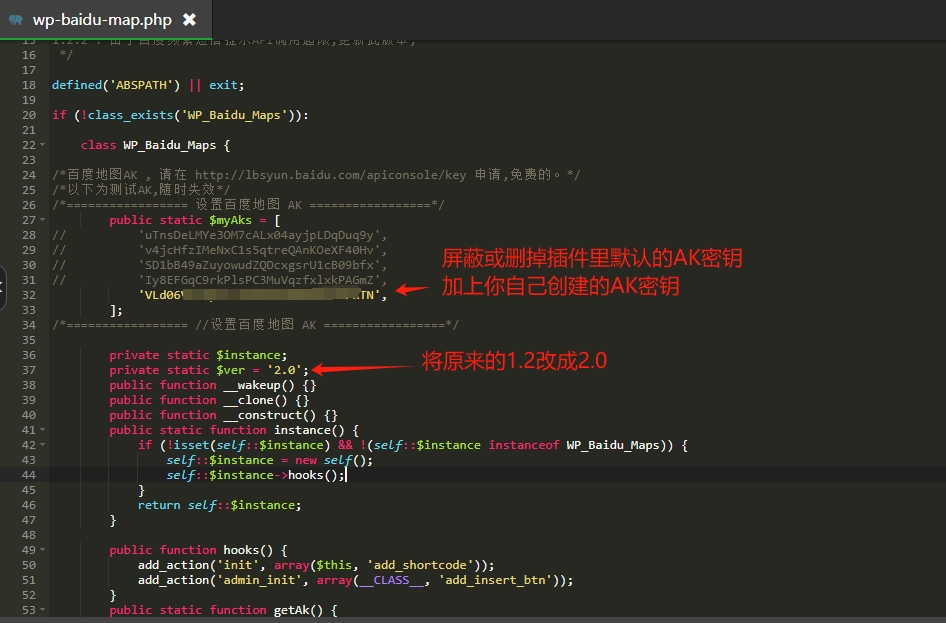Click the exit keyword on line 18
The width and height of the screenshot is (946, 623).
tap(223, 85)
